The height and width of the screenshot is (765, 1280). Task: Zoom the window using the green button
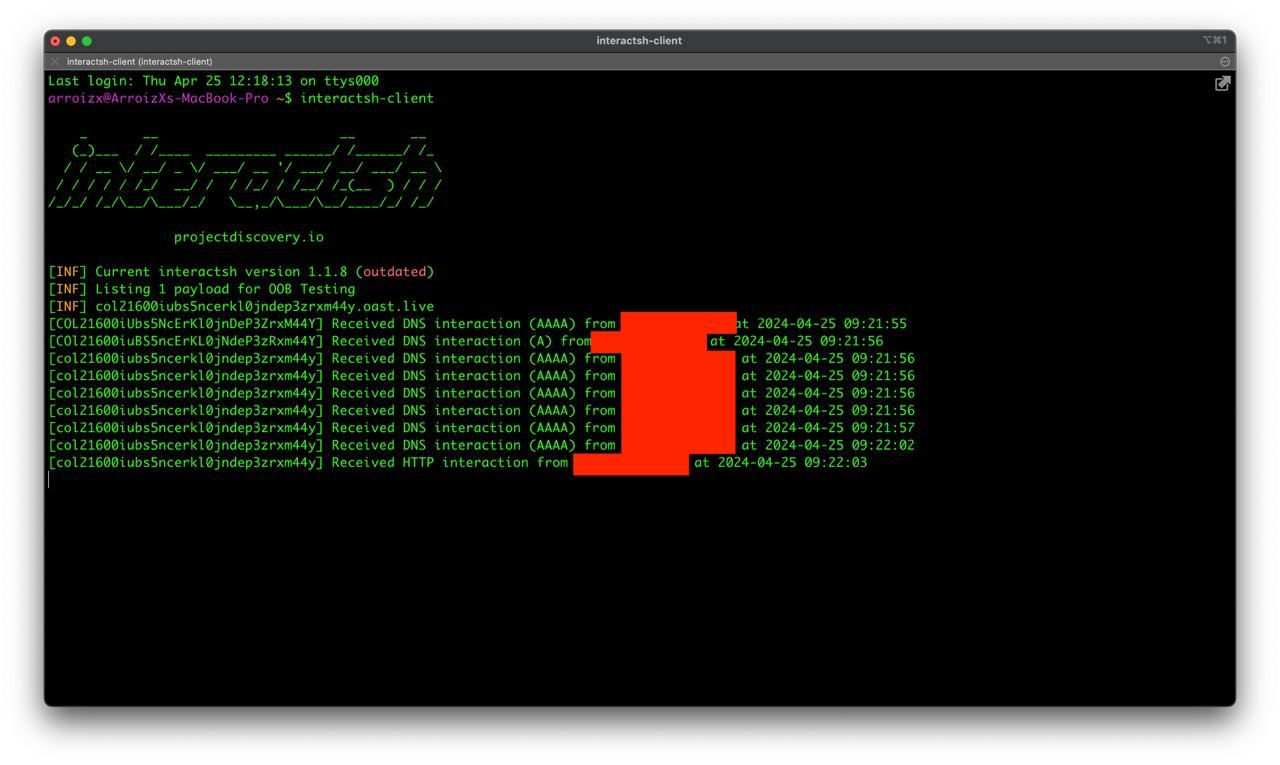click(87, 41)
